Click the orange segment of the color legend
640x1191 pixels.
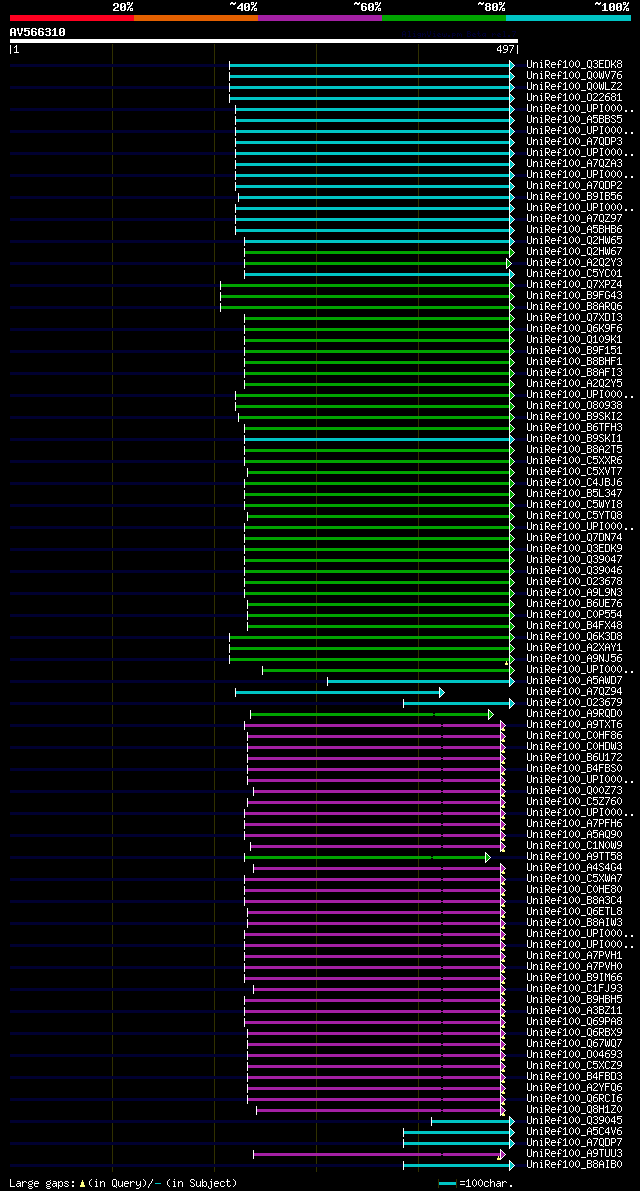tap(196, 17)
